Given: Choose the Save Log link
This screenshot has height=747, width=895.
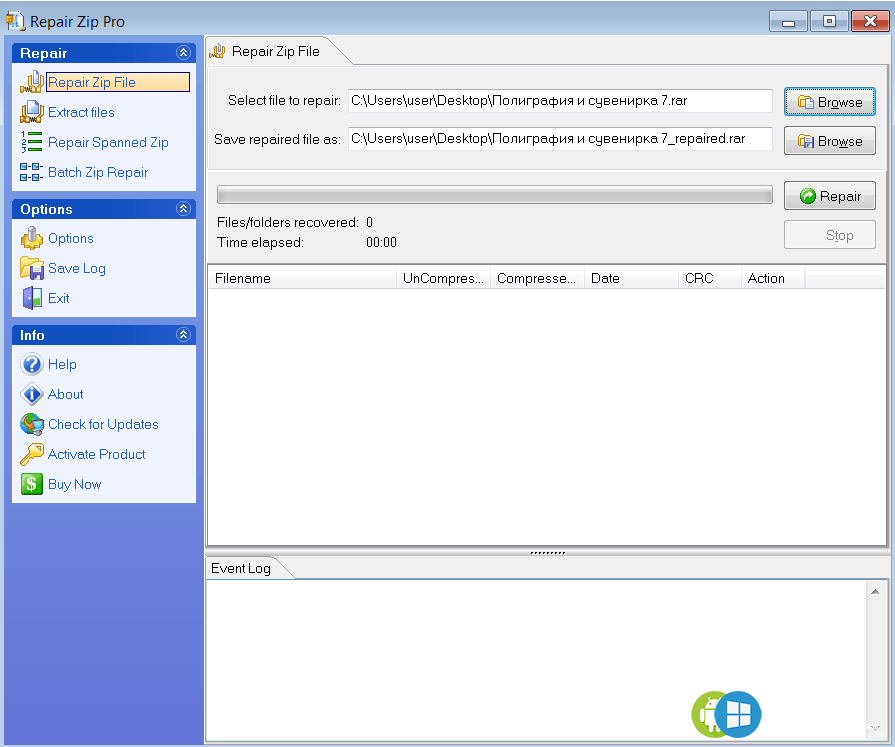Looking at the screenshot, I should (x=77, y=268).
